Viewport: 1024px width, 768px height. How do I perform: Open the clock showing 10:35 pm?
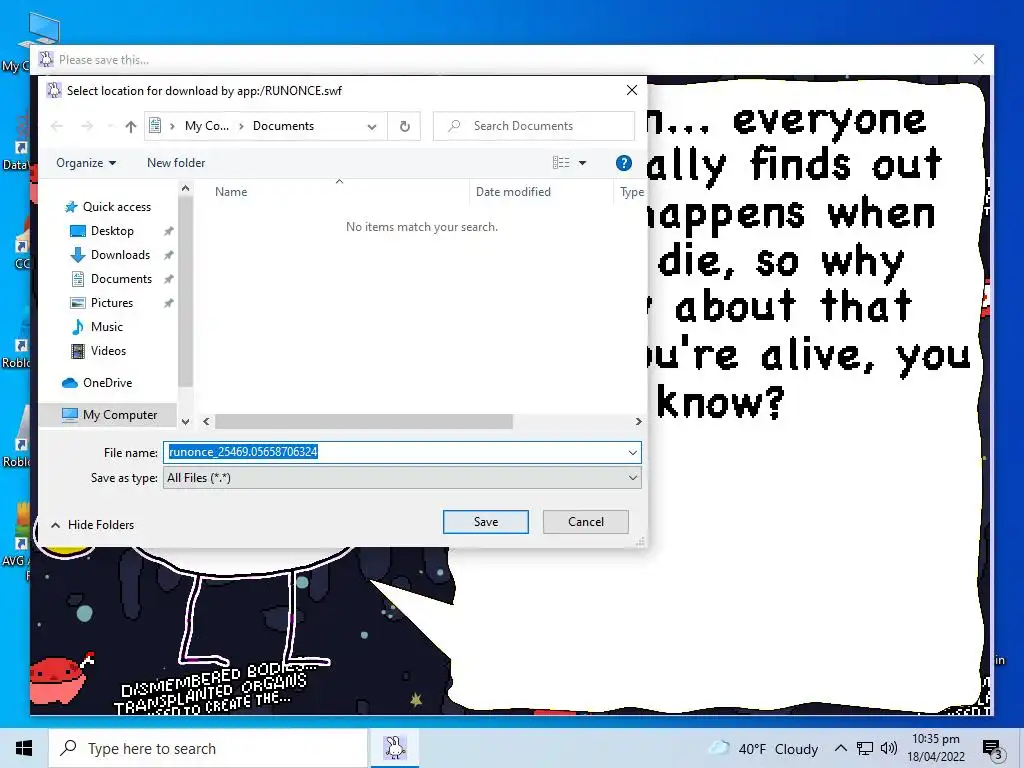936,748
